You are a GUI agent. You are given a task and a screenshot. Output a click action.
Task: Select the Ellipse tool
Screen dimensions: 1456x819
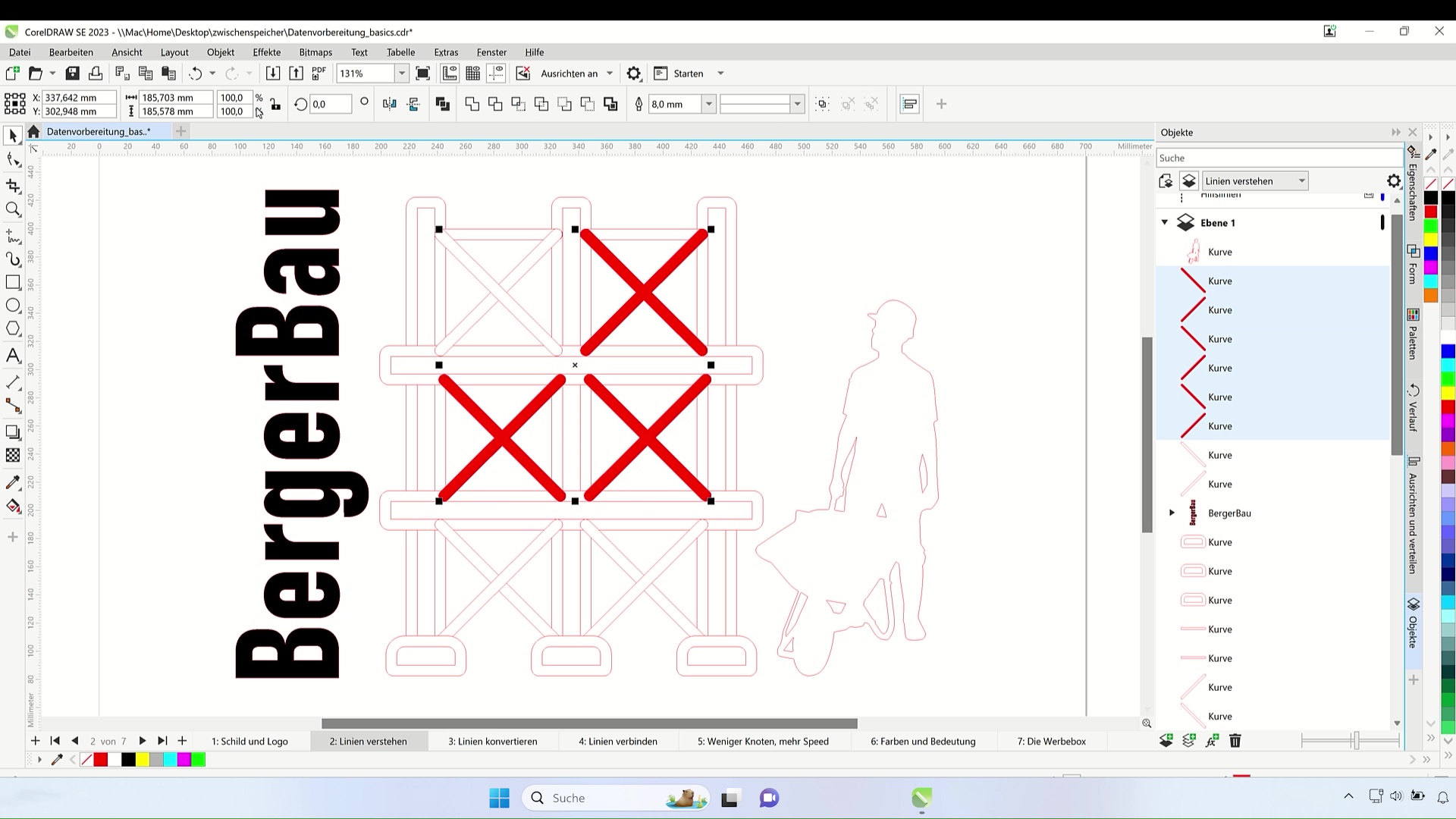coord(13,306)
